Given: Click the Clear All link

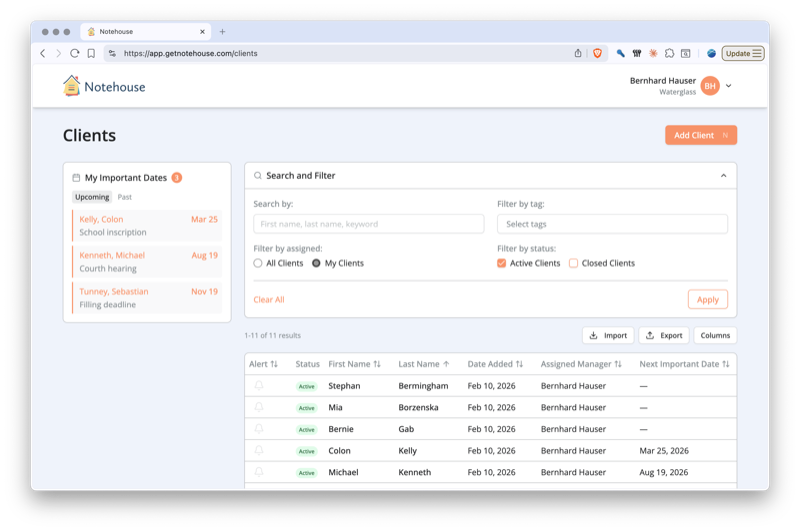Looking at the screenshot, I should [x=269, y=299].
